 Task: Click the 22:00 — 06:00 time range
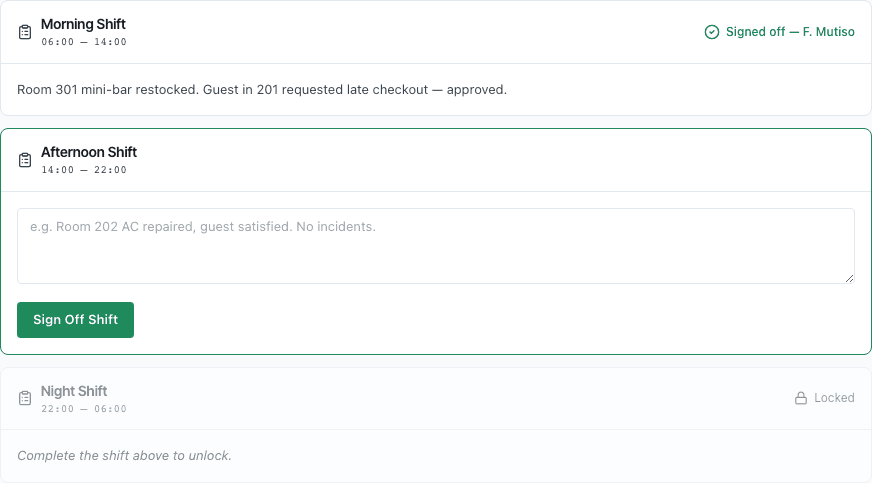click(x=84, y=409)
